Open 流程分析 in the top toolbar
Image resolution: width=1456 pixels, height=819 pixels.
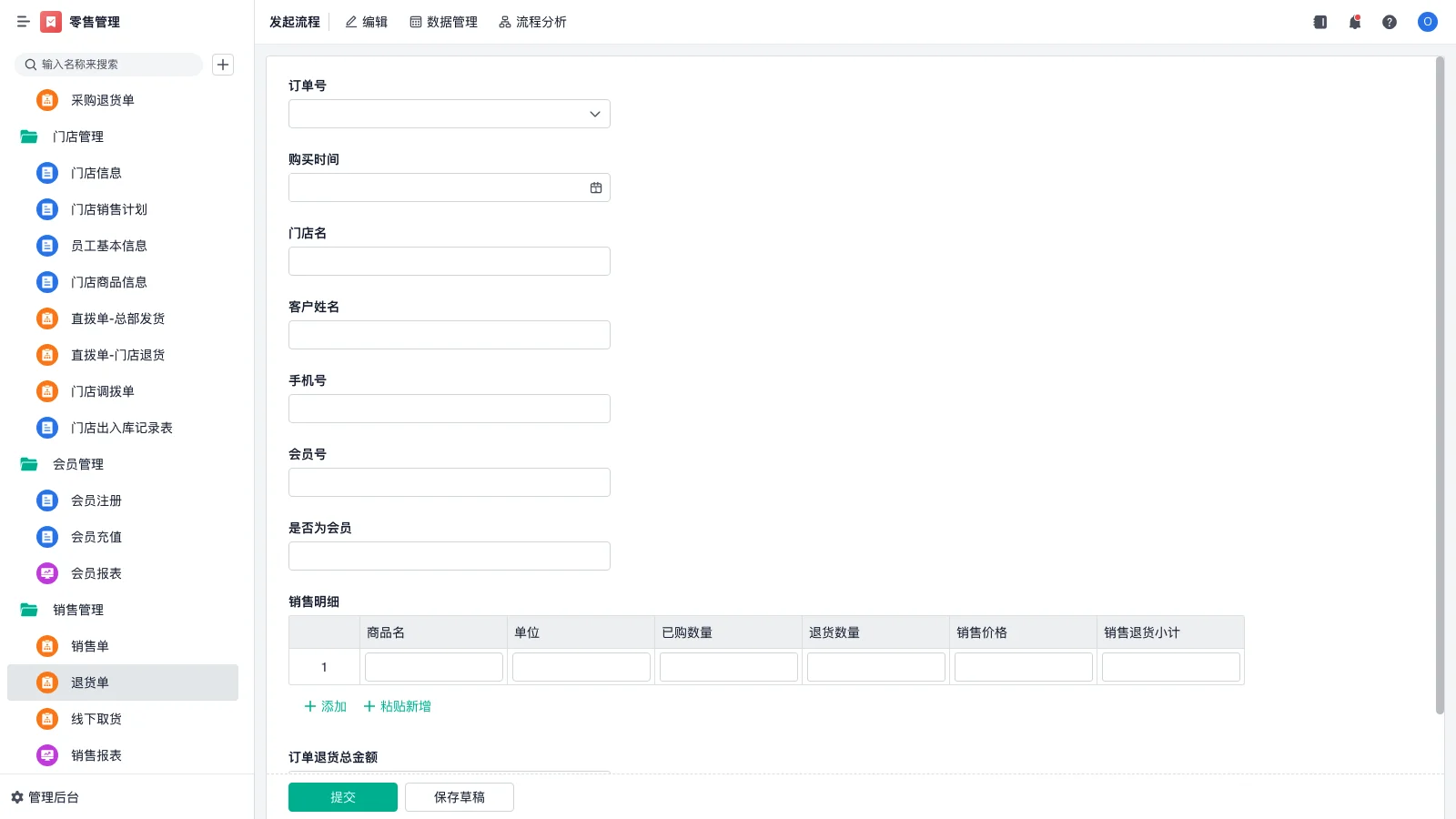532,21
